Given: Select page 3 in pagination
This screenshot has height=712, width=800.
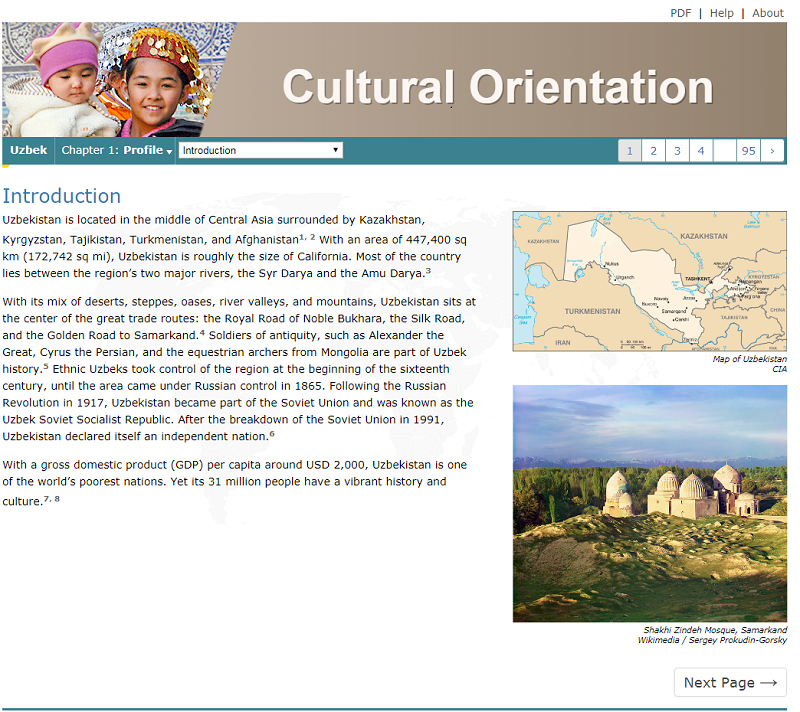Looking at the screenshot, I should pos(677,151).
